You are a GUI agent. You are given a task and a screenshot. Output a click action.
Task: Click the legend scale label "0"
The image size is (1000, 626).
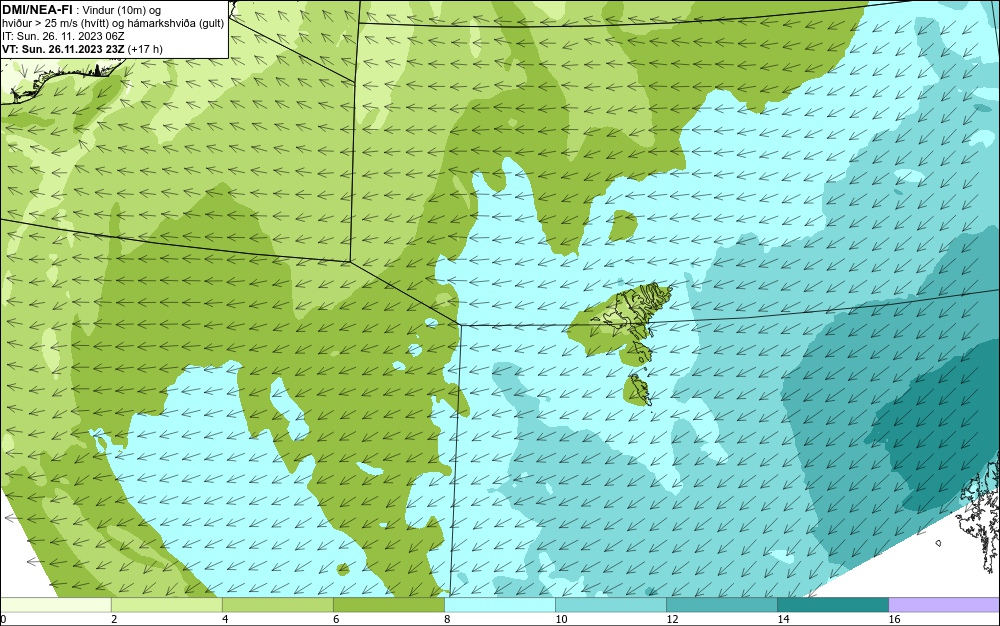[x=3, y=619]
